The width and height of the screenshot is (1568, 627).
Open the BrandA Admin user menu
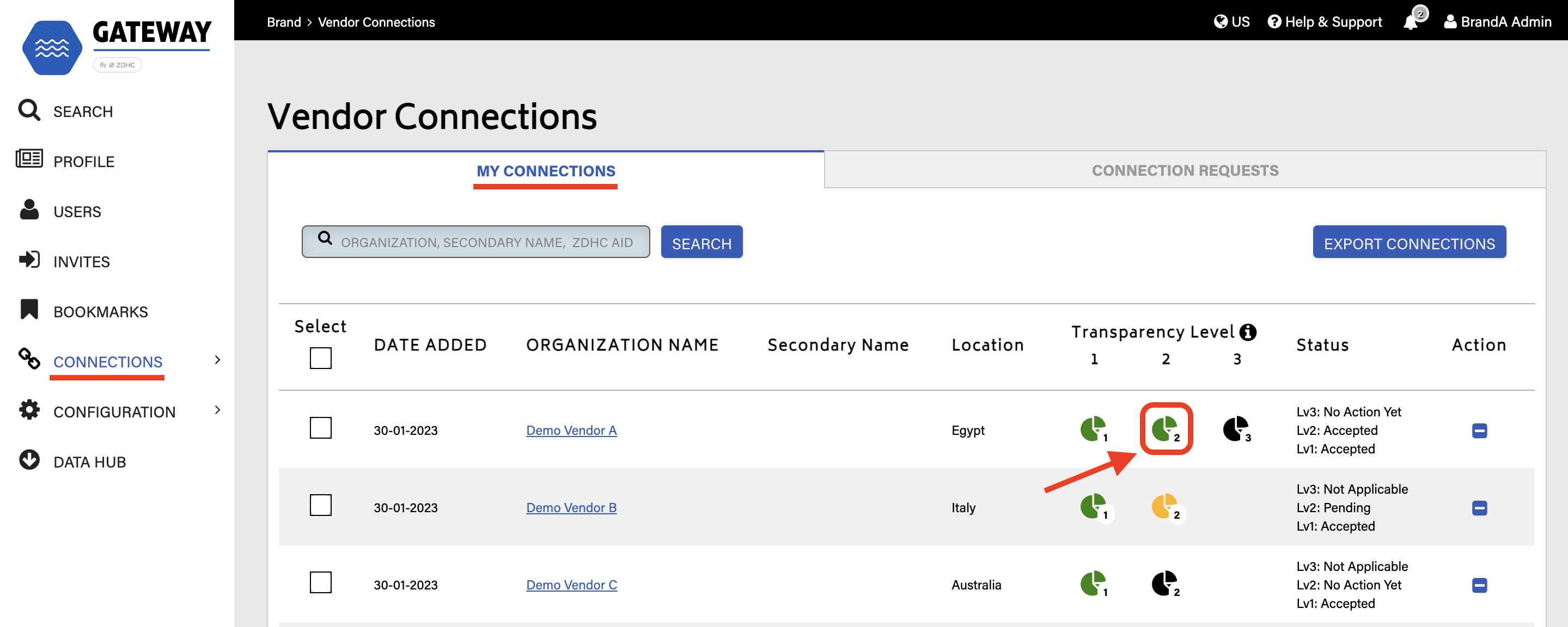(x=1497, y=22)
